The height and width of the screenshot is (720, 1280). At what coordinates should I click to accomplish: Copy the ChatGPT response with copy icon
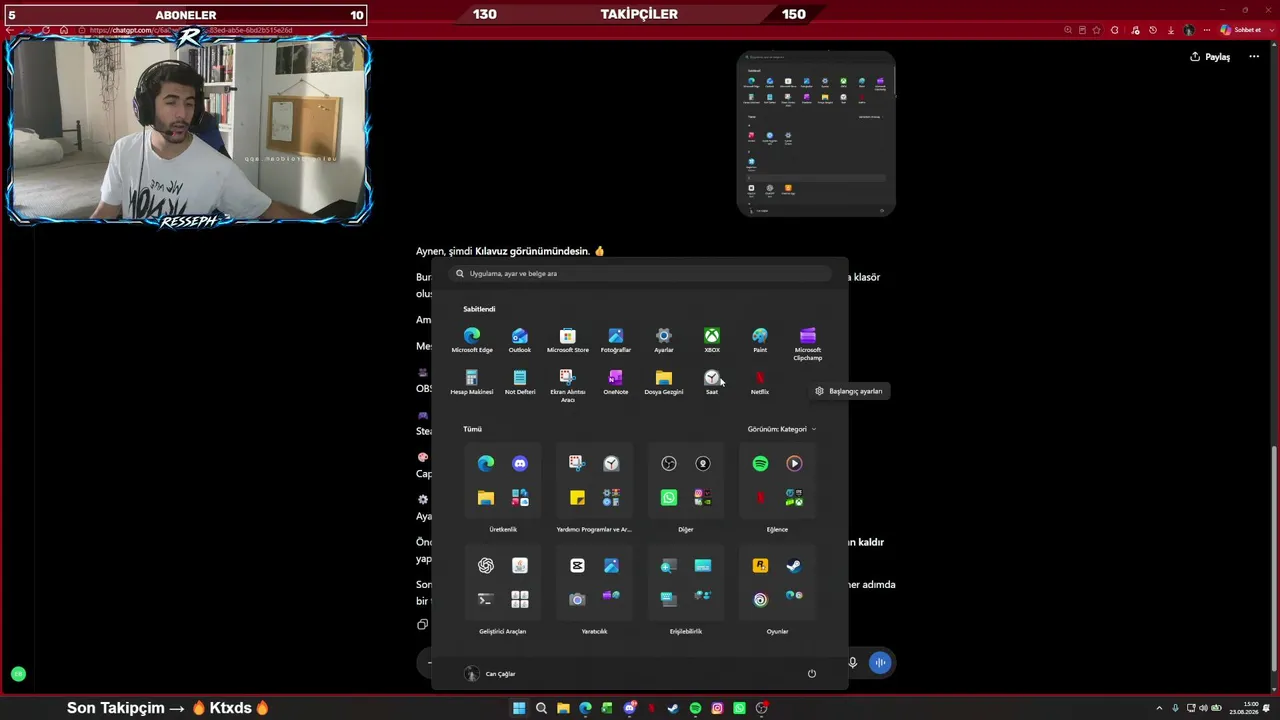(x=422, y=625)
